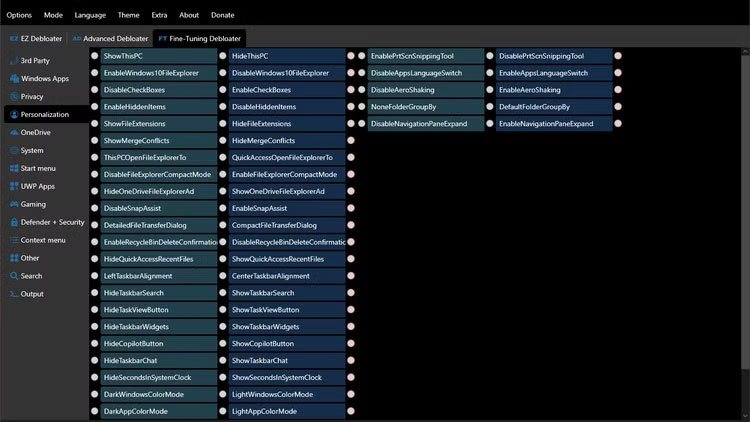Select the radio button left of DarkWindowsColorMode
The image size is (750, 422).
(95, 394)
